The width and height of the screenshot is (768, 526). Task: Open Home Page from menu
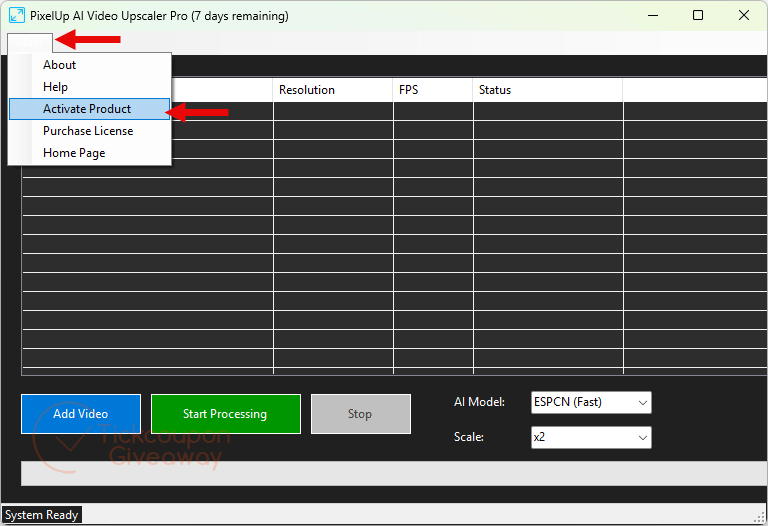pyautogui.click(x=90, y=153)
